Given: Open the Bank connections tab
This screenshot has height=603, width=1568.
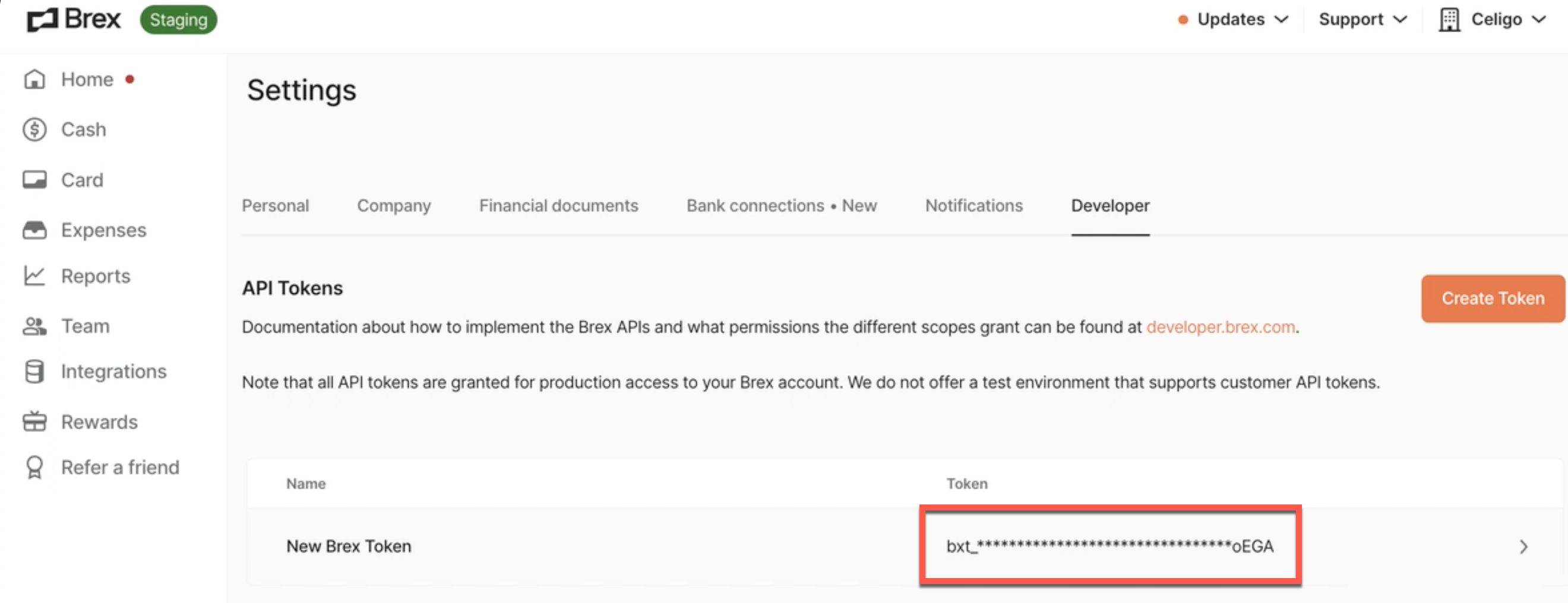Looking at the screenshot, I should pos(782,206).
